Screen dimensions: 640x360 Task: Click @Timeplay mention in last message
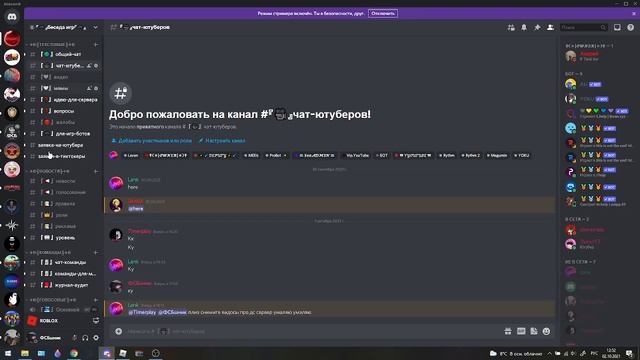(142, 312)
